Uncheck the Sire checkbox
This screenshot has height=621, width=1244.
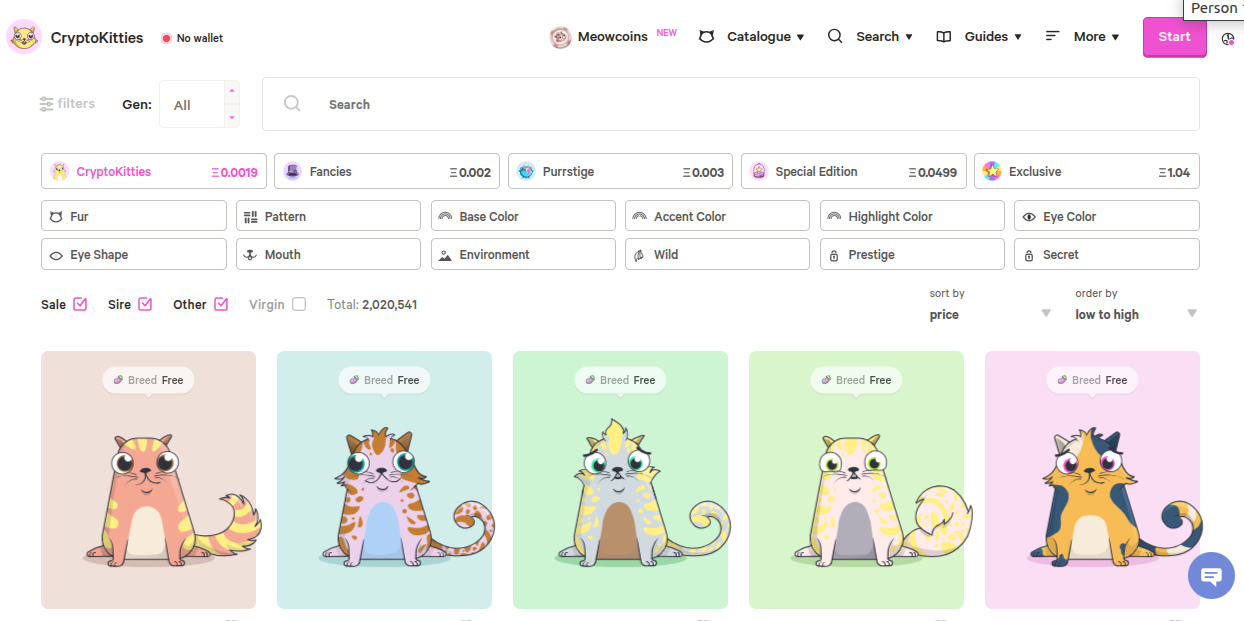(145, 304)
